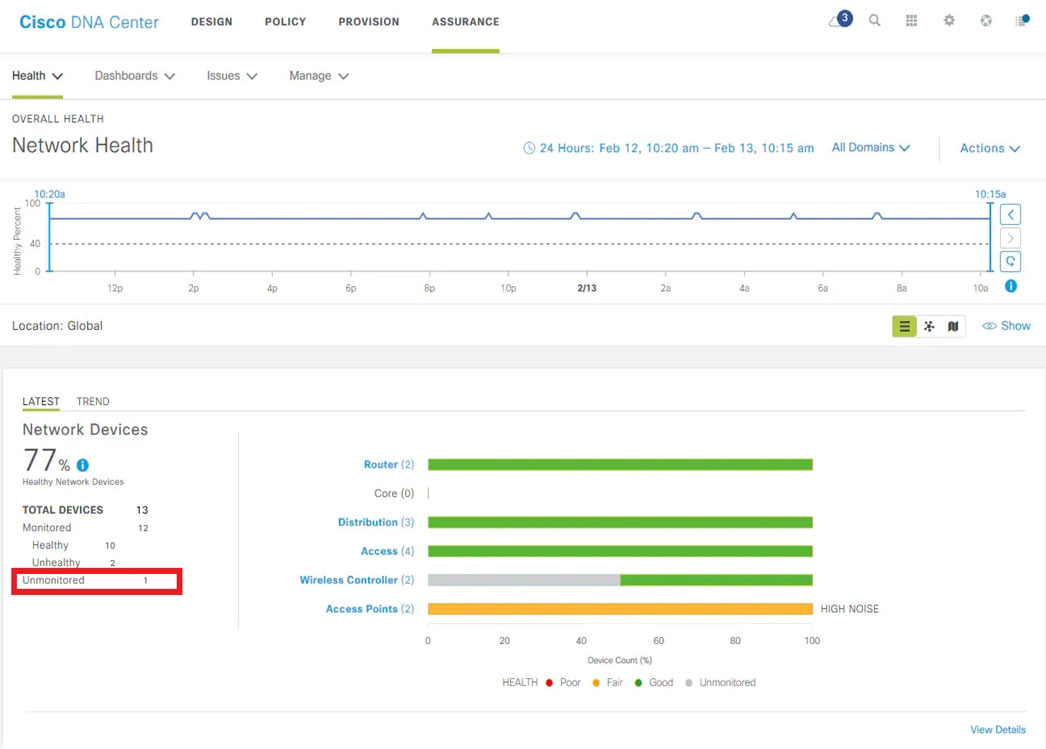This screenshot has width=1046, height=749.
Task: Open the All Domains dropdown
Action: [x=871, y=147]
